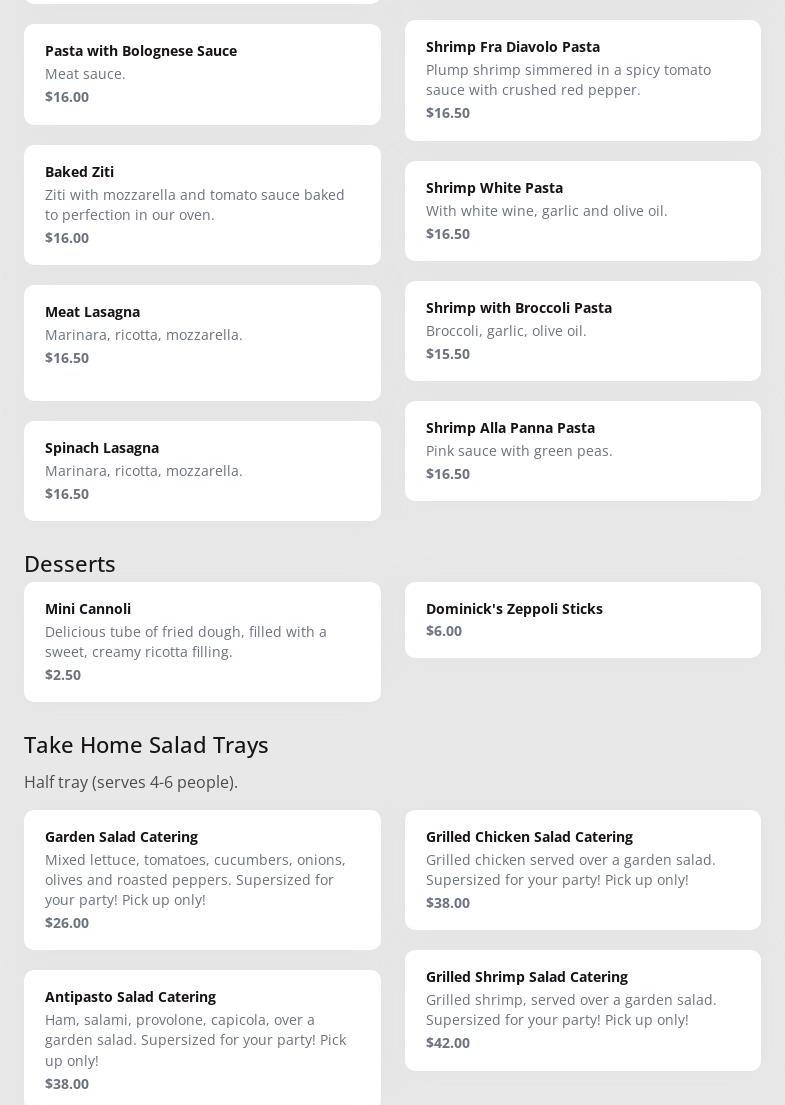785x1105 pixels.
Task: Click the half tray serving size note
Action: coord(131,782)
